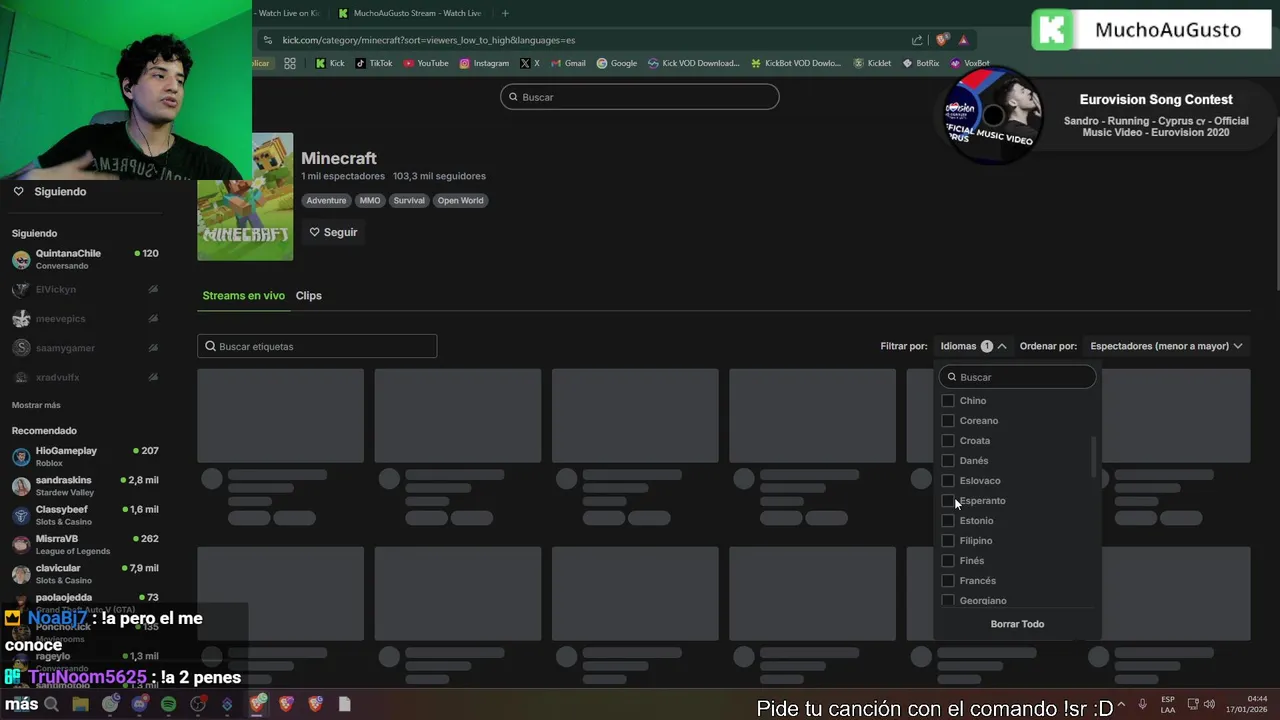Open the Kick bookmark in bookmarks bar

coord(329,63)
